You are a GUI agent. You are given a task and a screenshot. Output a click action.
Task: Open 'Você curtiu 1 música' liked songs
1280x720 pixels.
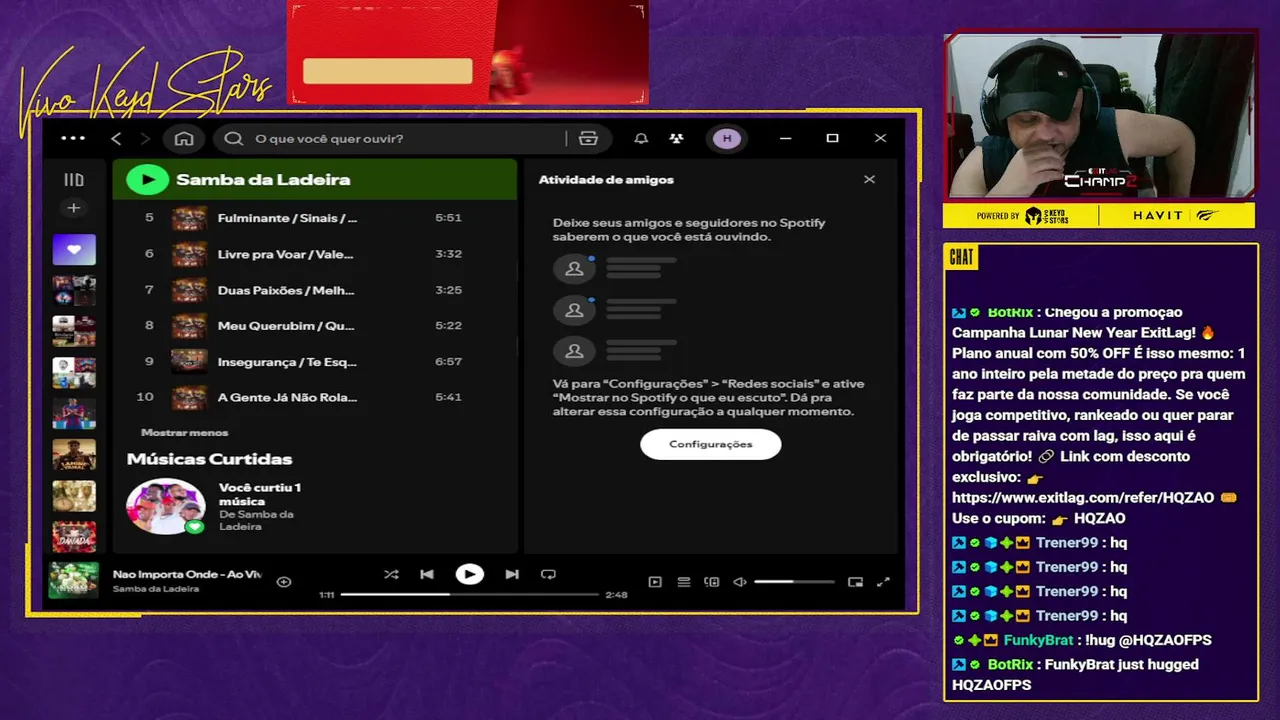260,494
